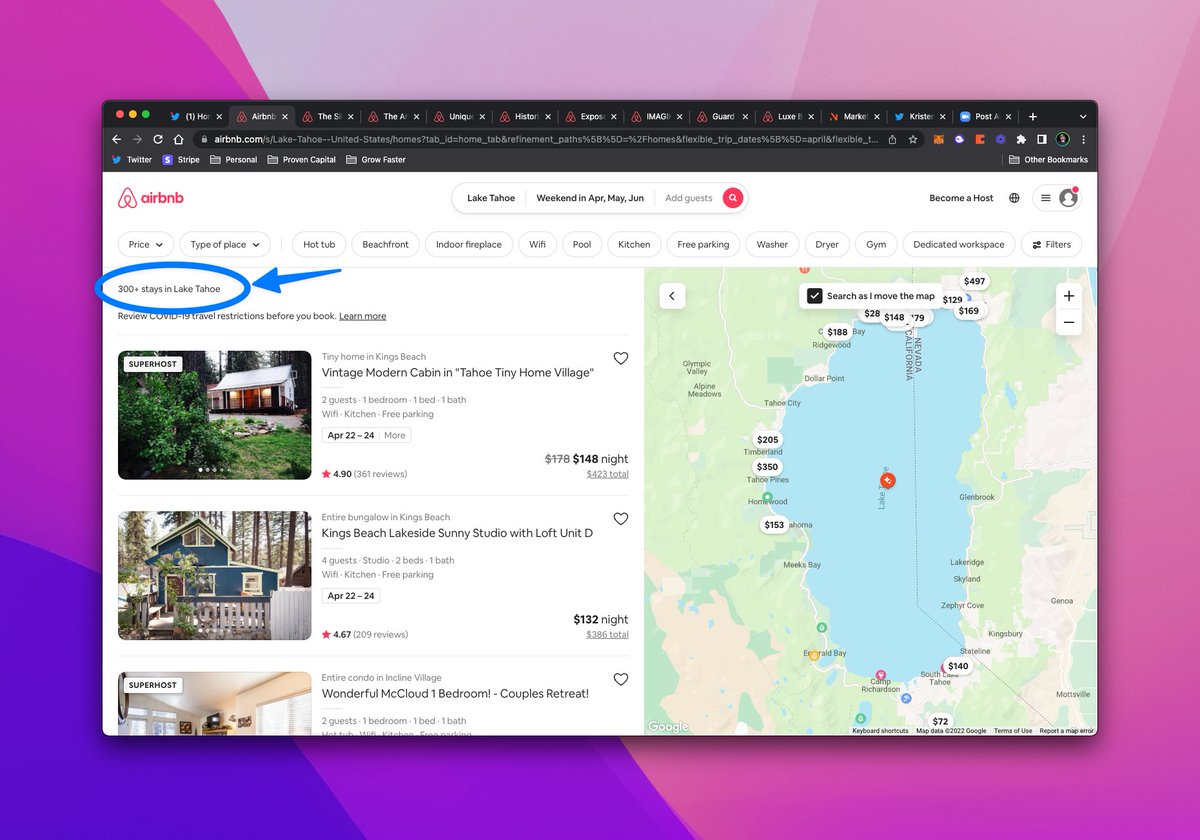
Task: Click the red search magnifier button
Action: point(733,198)
